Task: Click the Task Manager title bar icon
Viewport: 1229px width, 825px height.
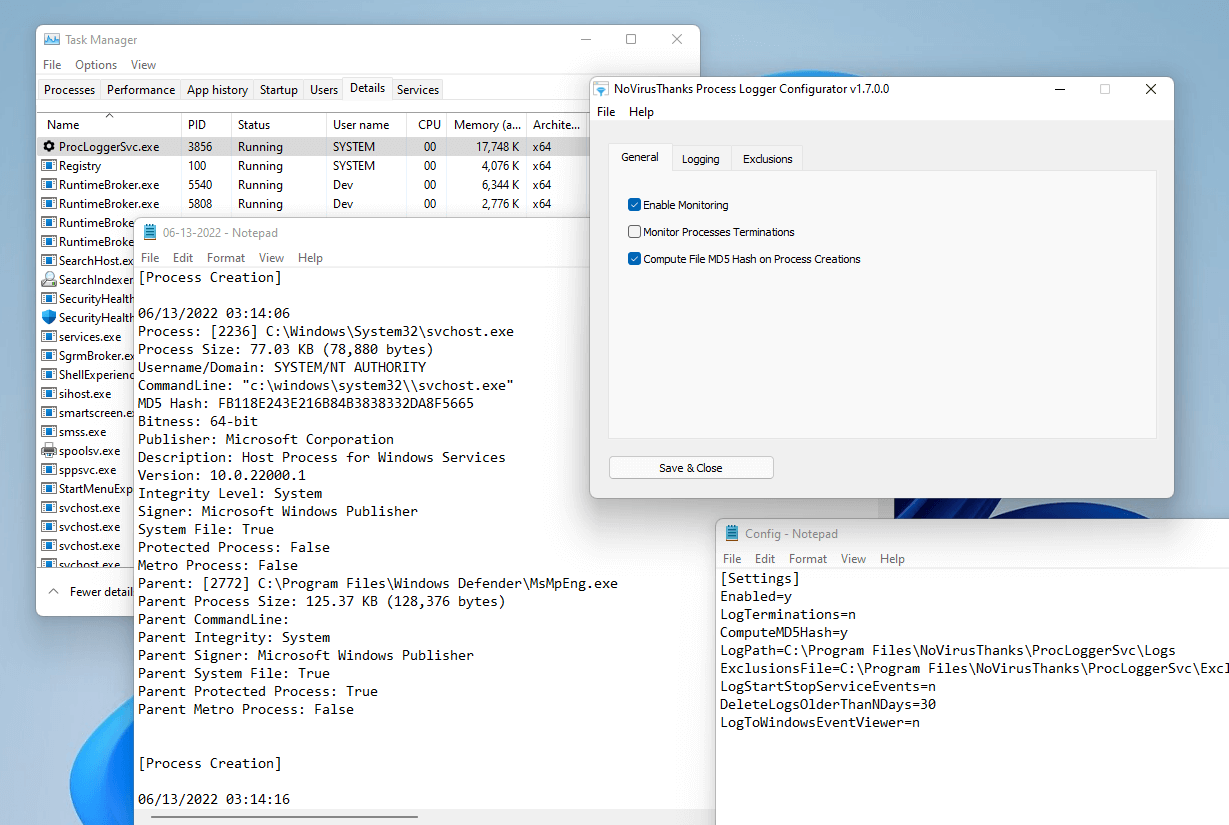Action: (52, 40)
